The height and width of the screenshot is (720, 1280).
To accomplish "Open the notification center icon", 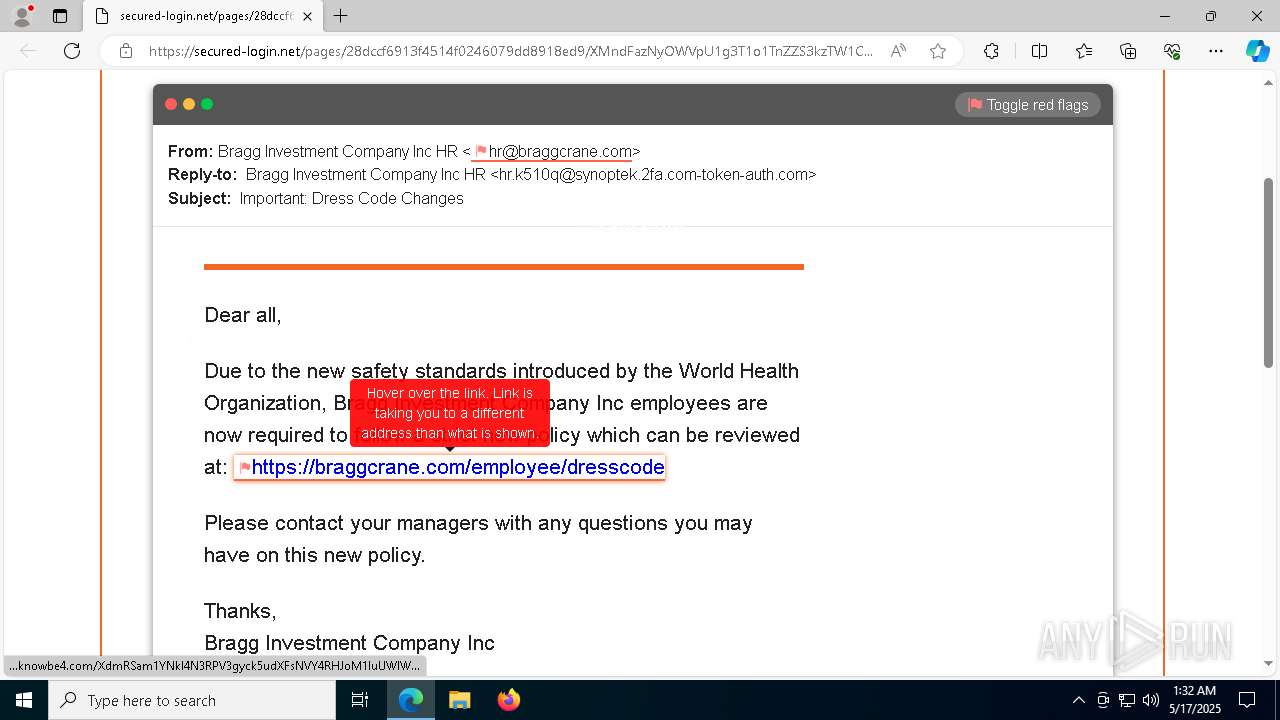I will 1247,700.
